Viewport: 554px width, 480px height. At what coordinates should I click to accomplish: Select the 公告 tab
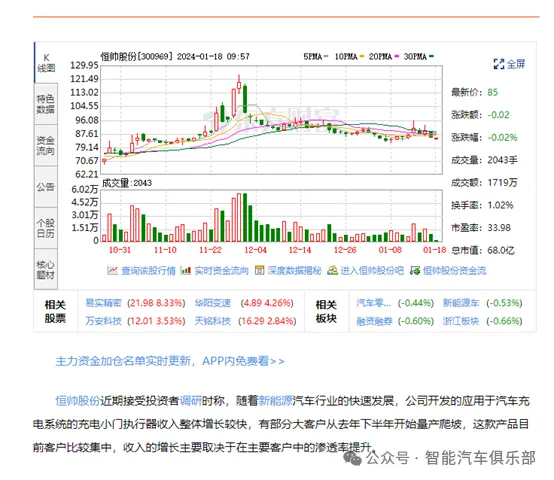tap(46, 186)
